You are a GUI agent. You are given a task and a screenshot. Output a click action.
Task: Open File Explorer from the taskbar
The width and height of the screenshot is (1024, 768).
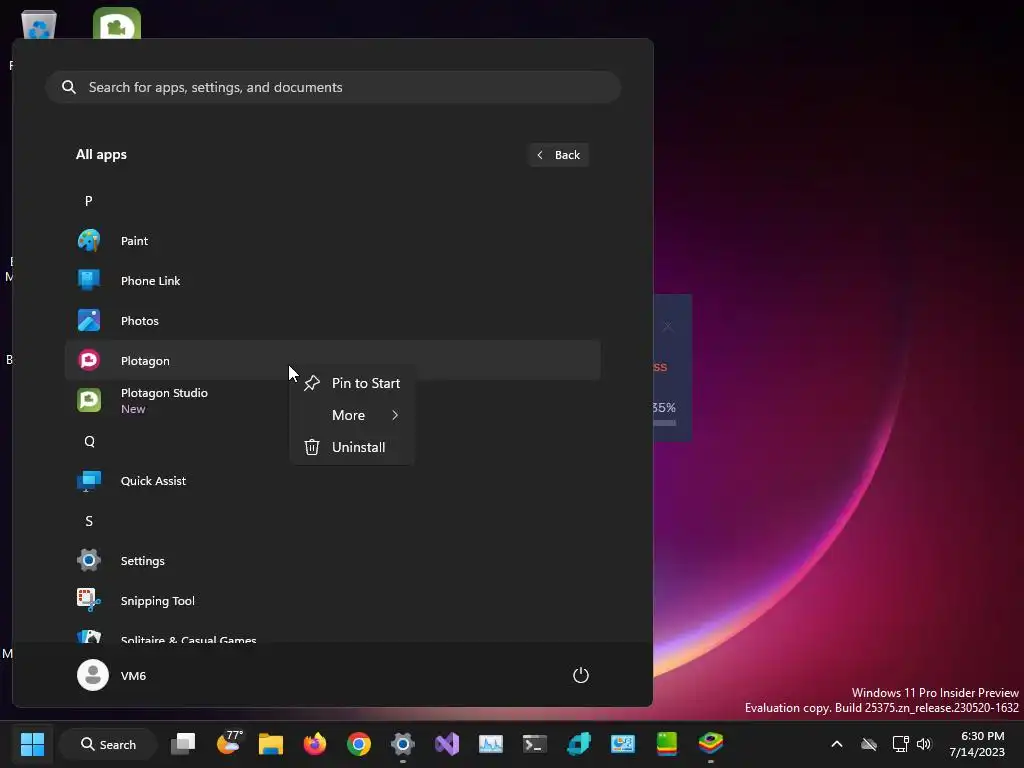coord(270,744)
